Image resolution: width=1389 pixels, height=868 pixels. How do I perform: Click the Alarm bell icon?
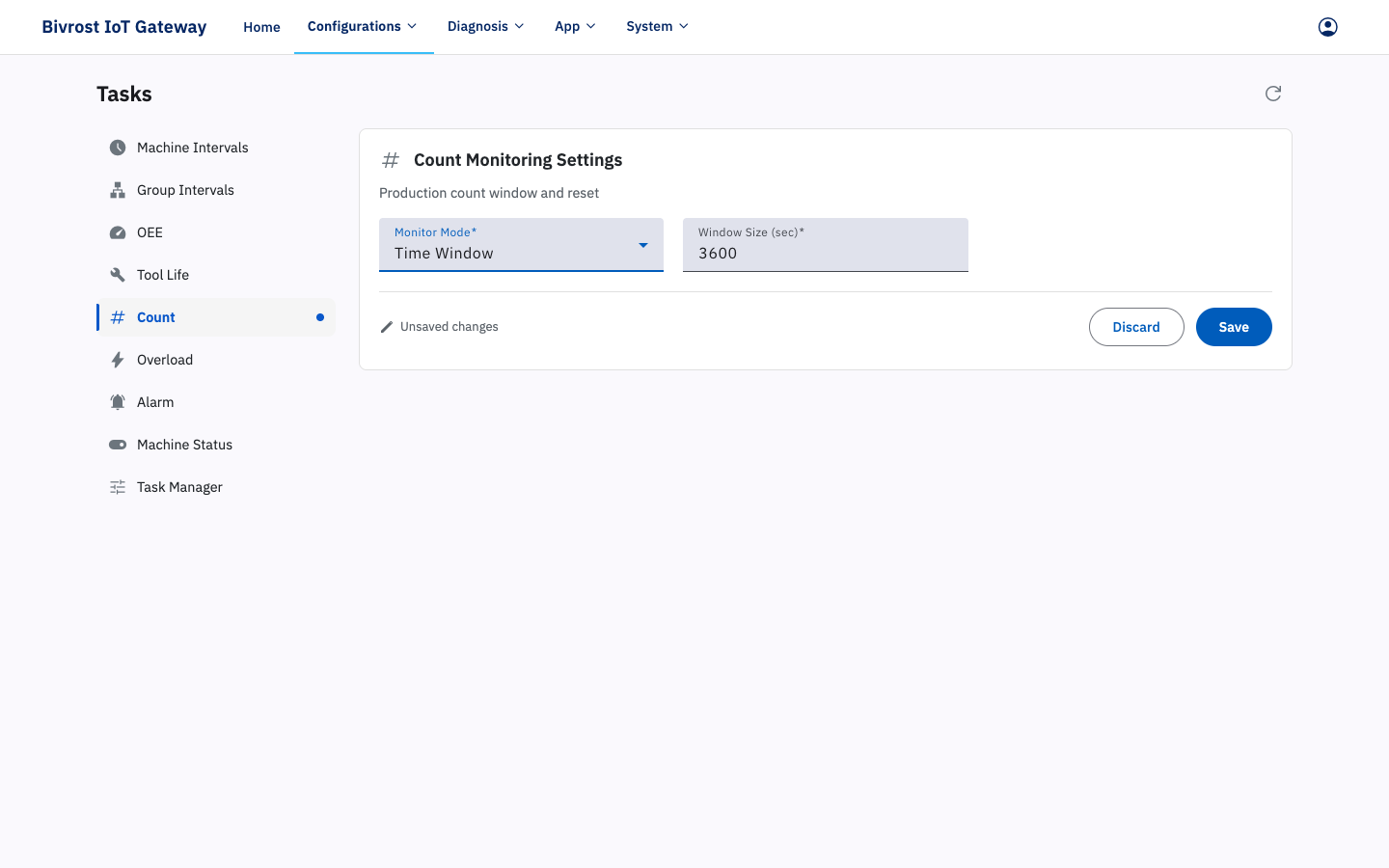(118, 402)
